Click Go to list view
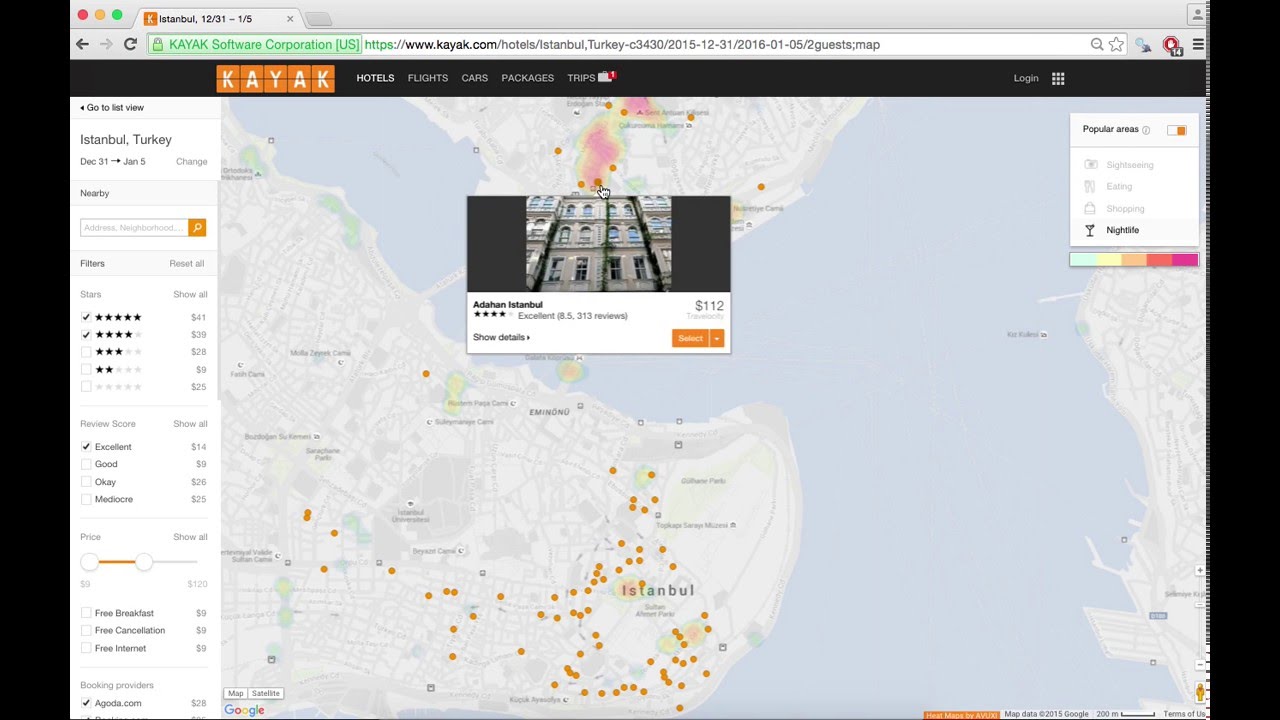Viewport: 1280px width, 720px height. click(112, 107)
